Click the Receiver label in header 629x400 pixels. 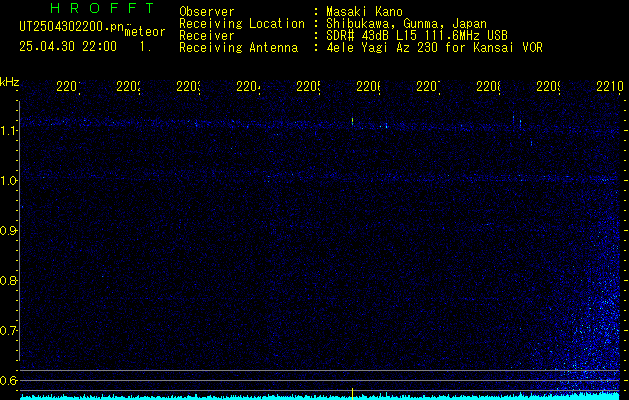(x=207, y=36)
